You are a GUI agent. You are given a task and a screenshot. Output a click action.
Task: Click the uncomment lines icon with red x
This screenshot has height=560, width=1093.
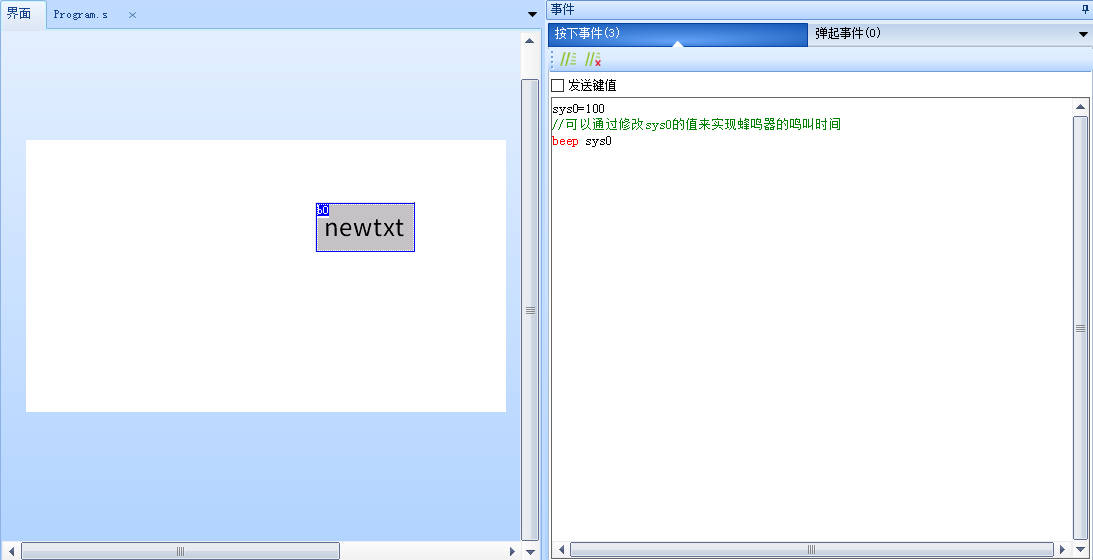pyautogui.click(x=592, y=60)
